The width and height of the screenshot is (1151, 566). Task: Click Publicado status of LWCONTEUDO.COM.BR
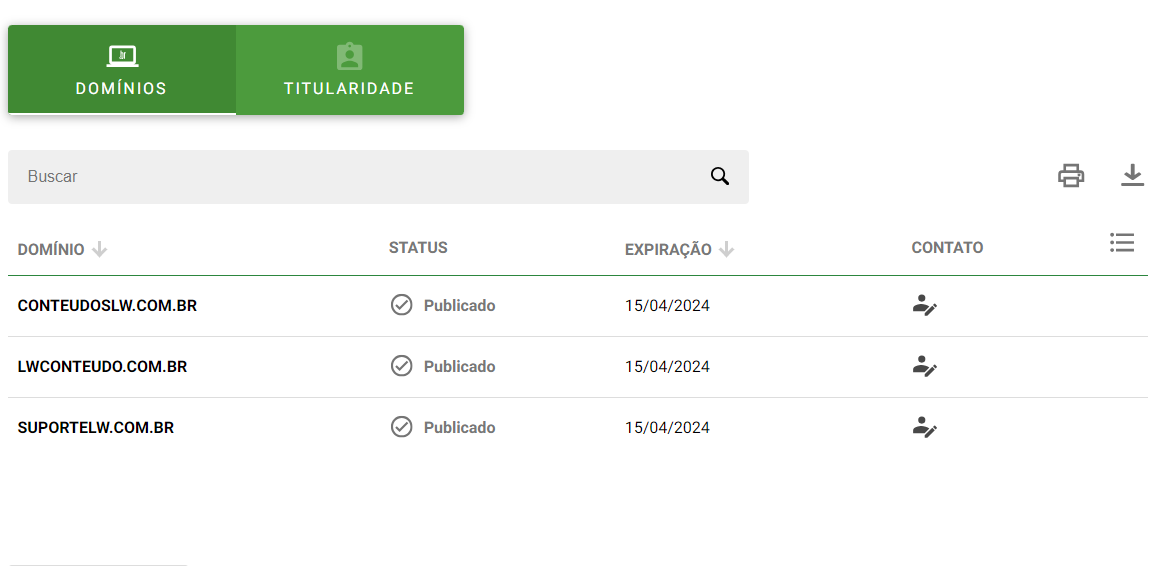[460, 366]
